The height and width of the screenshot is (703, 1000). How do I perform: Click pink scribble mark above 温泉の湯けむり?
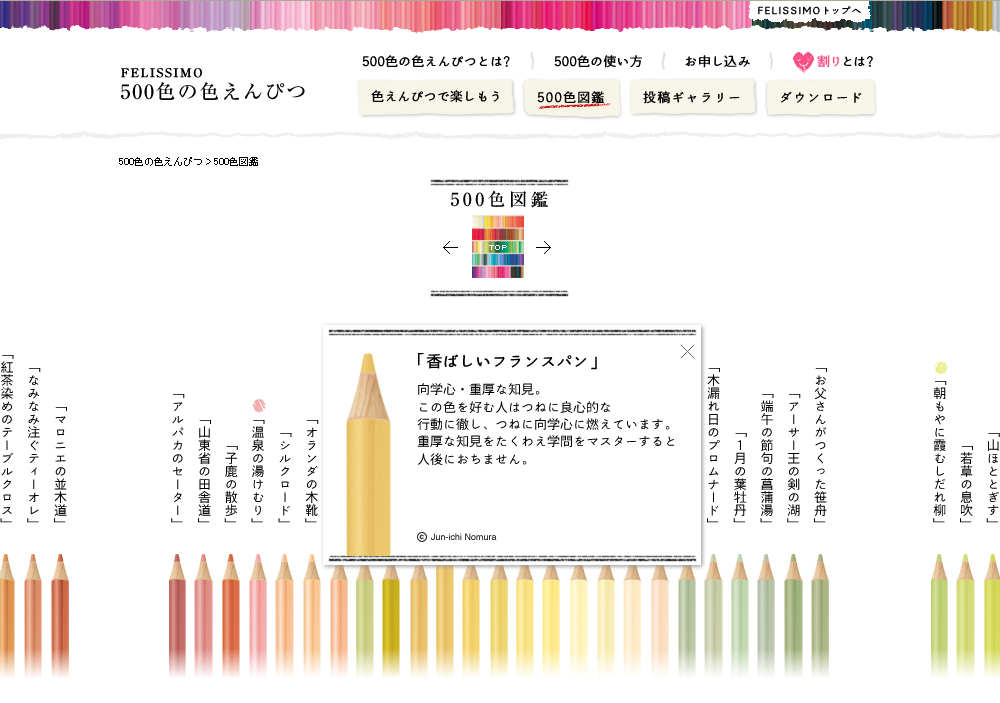(x=258, y=405)
